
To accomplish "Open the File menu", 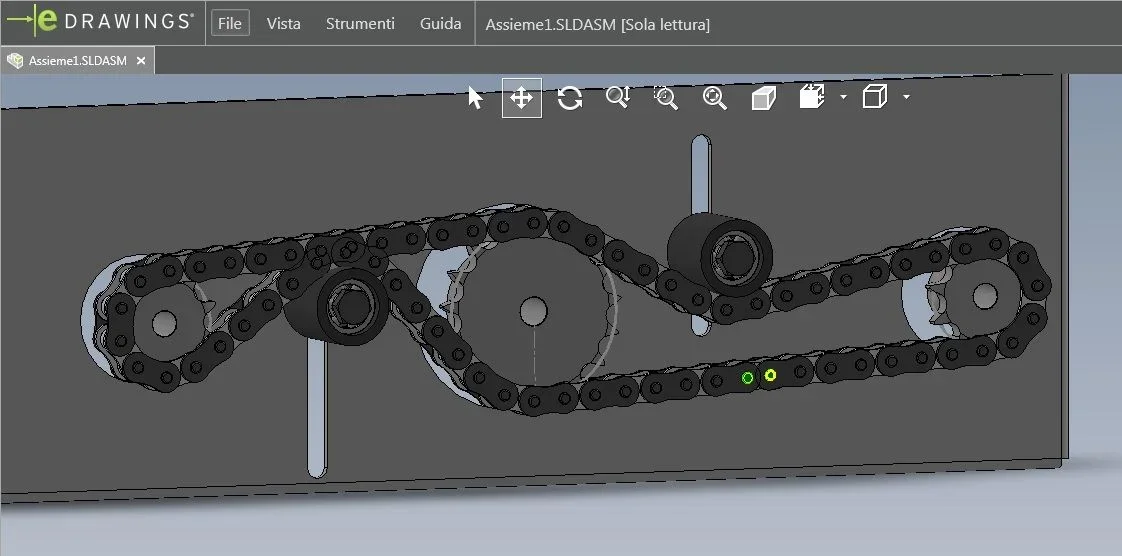I will 230,24.
